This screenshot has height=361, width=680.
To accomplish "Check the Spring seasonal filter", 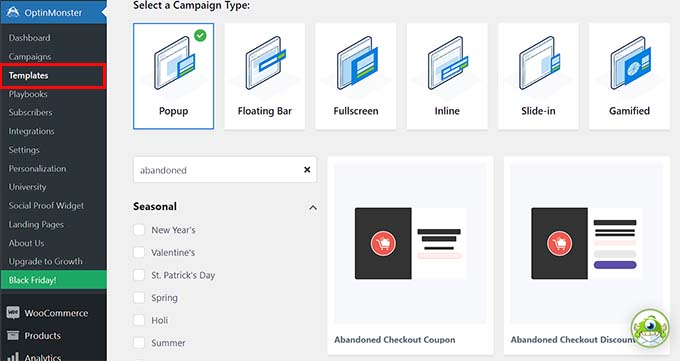I will (x=139, y=297).
